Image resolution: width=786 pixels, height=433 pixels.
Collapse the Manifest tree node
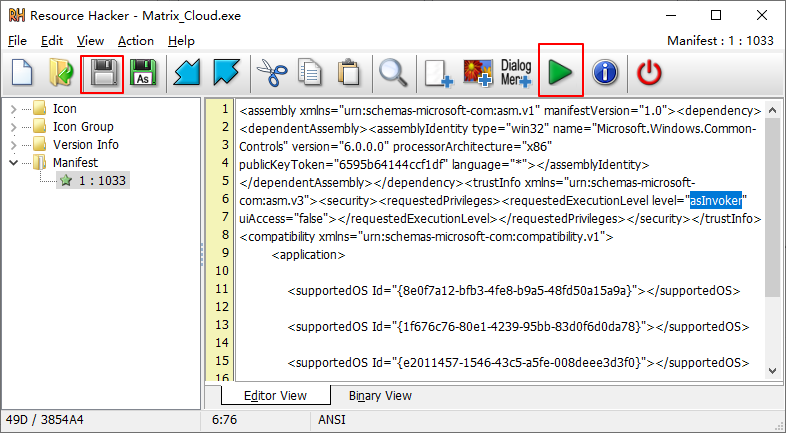(14, 163)
